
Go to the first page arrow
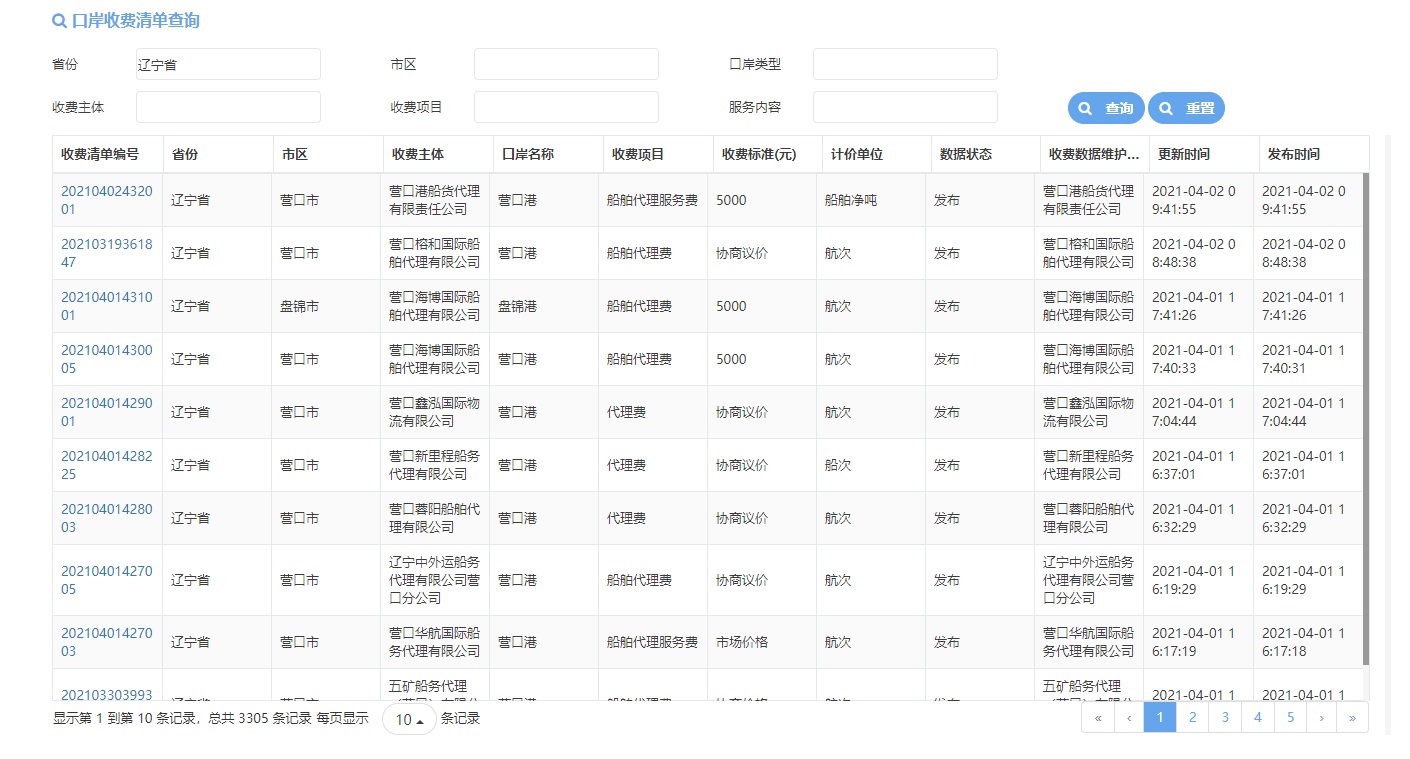[x=1098, y=717]
